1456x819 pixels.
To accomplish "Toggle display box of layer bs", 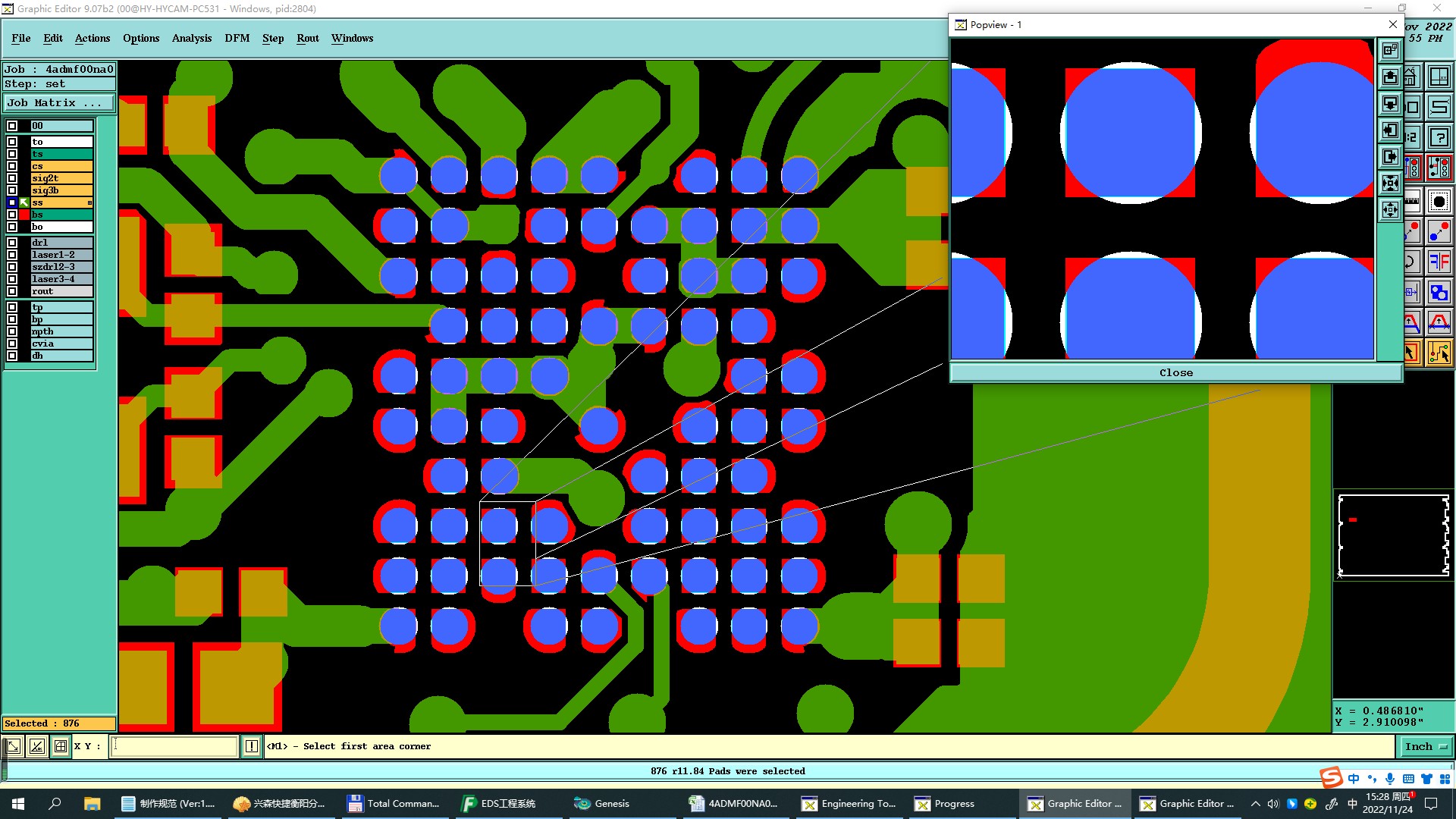I will pos(12,215).
